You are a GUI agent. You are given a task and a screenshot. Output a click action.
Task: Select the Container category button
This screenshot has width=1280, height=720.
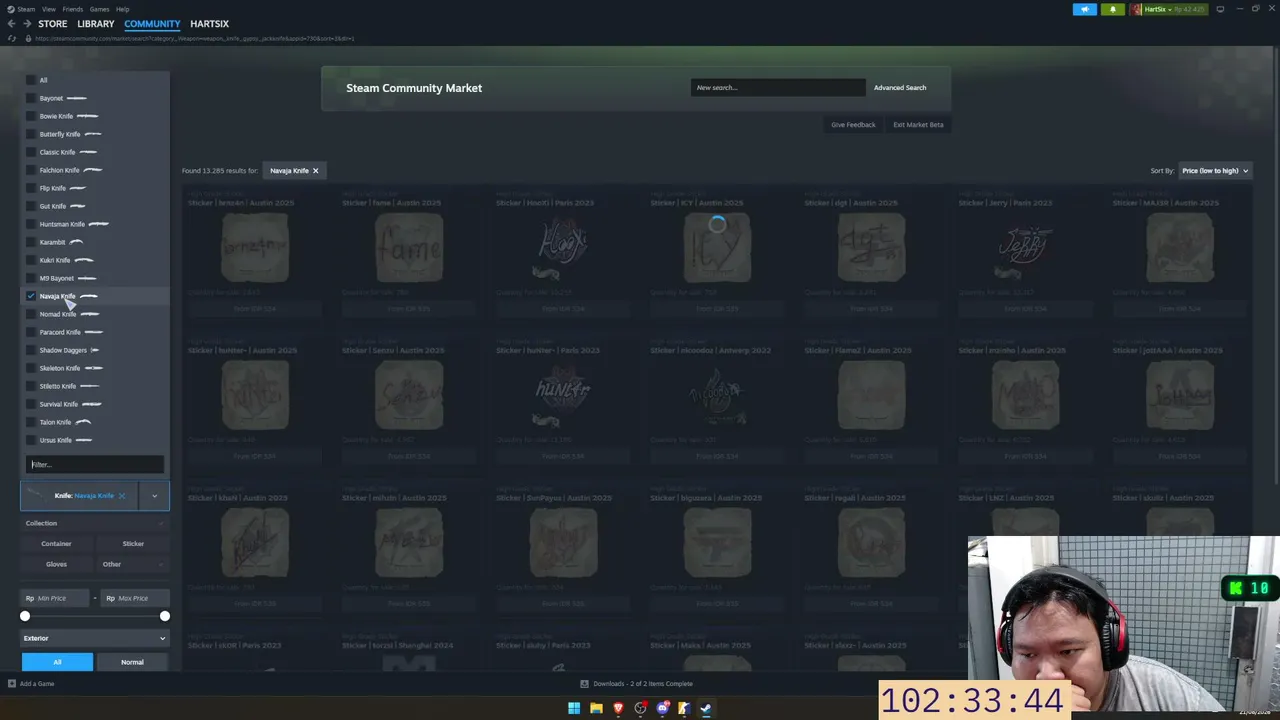point(56,544)
